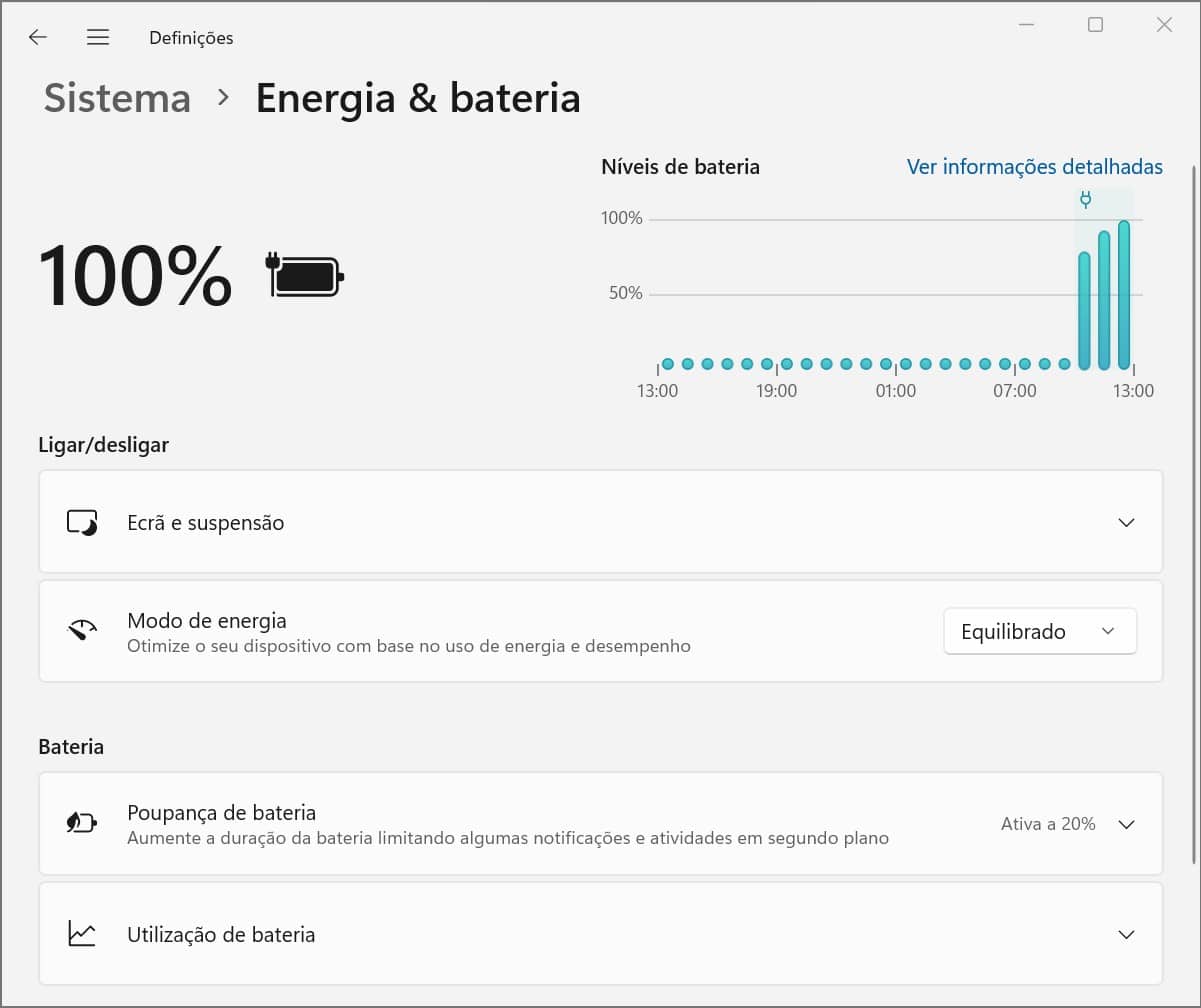
Task: Click the screen and sleep moon icon
Action: (x=82, y=523)
